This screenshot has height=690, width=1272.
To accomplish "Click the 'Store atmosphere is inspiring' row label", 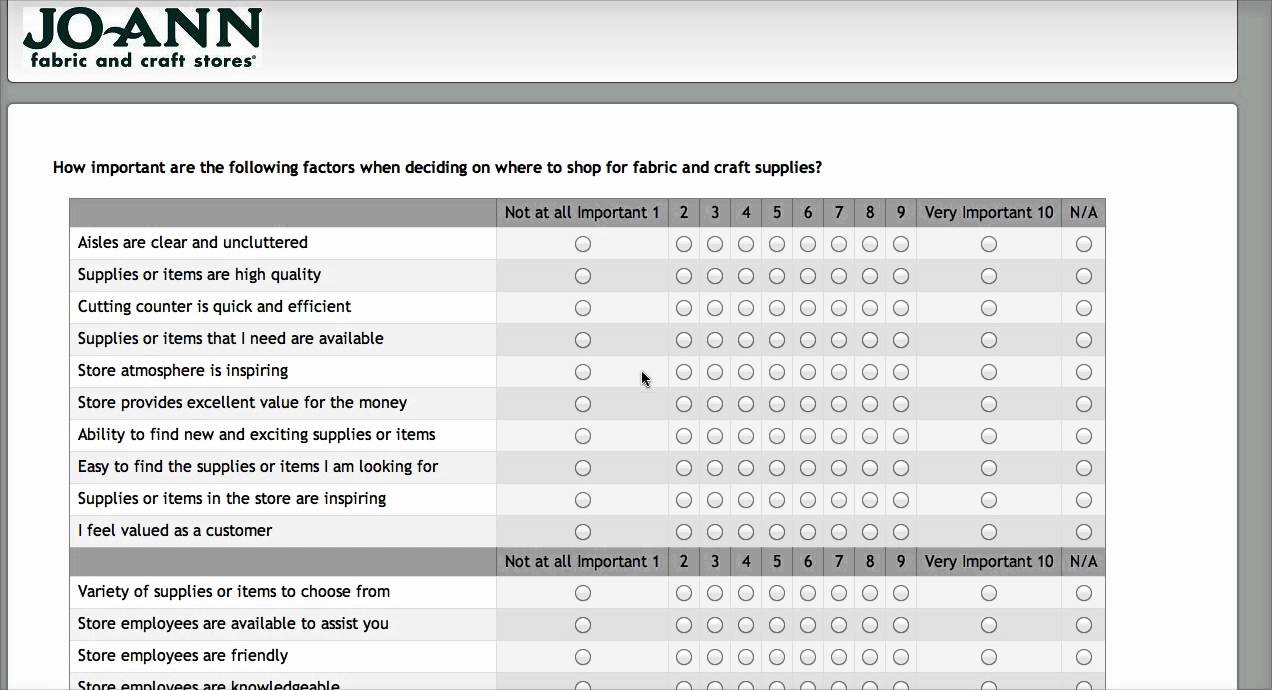I will click(183, 371).
